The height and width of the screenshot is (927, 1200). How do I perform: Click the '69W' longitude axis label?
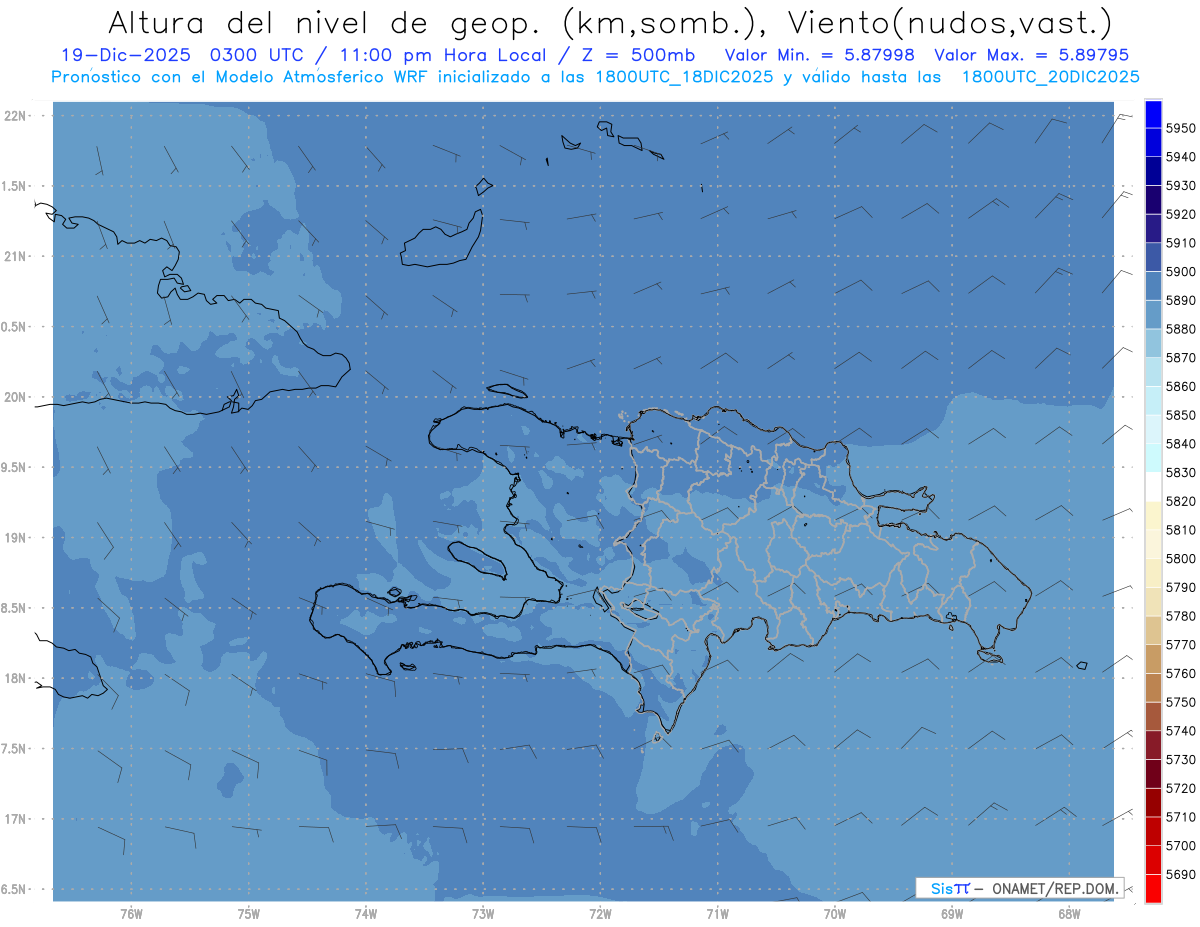click(x=951, y=913)
